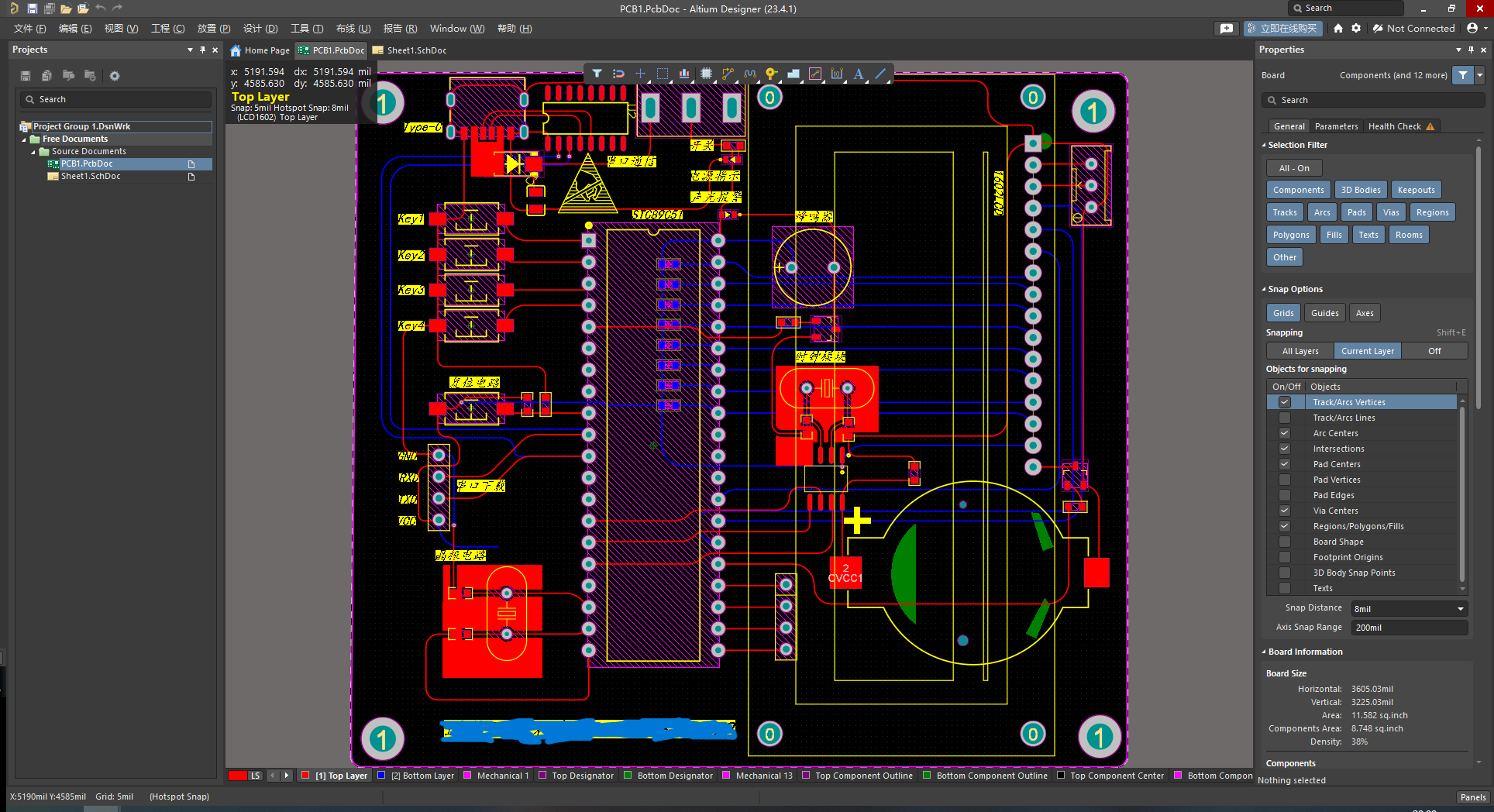
Task: Enable the Board Shape snapping checkbox
Action: tap(1285, 542)
